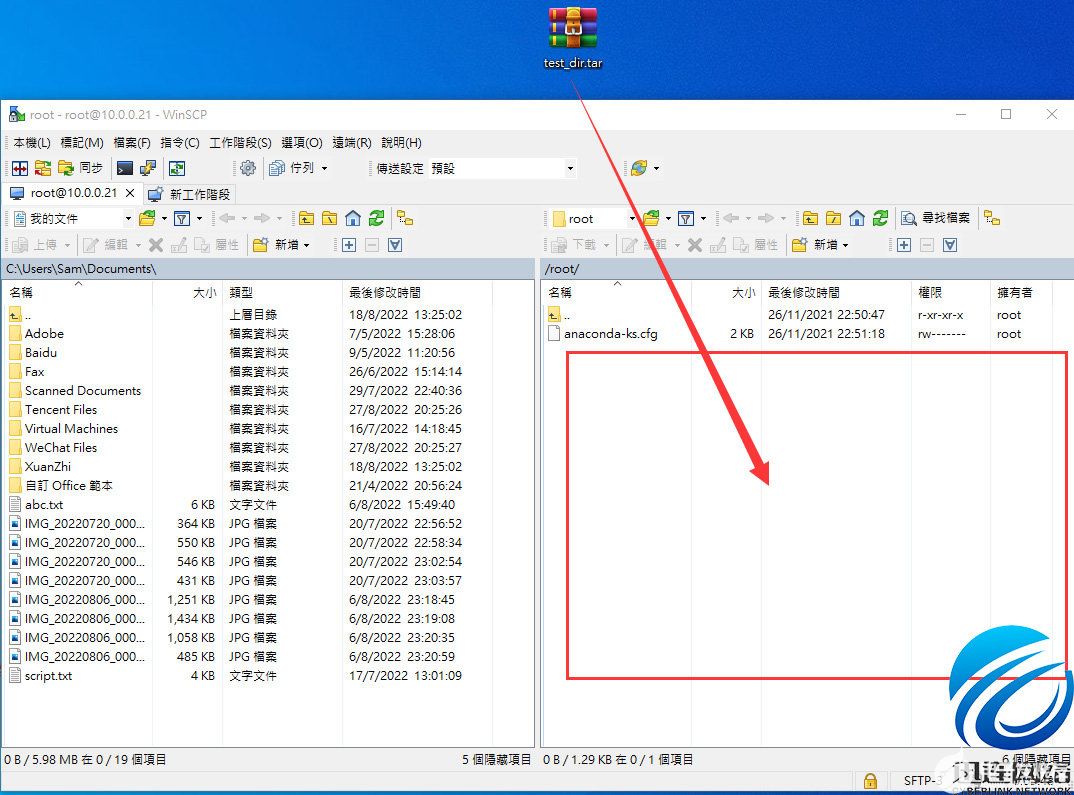Click the session lock icon in status bar
The width and height of the screenshot is (1074, 795).
coord(870,781)
